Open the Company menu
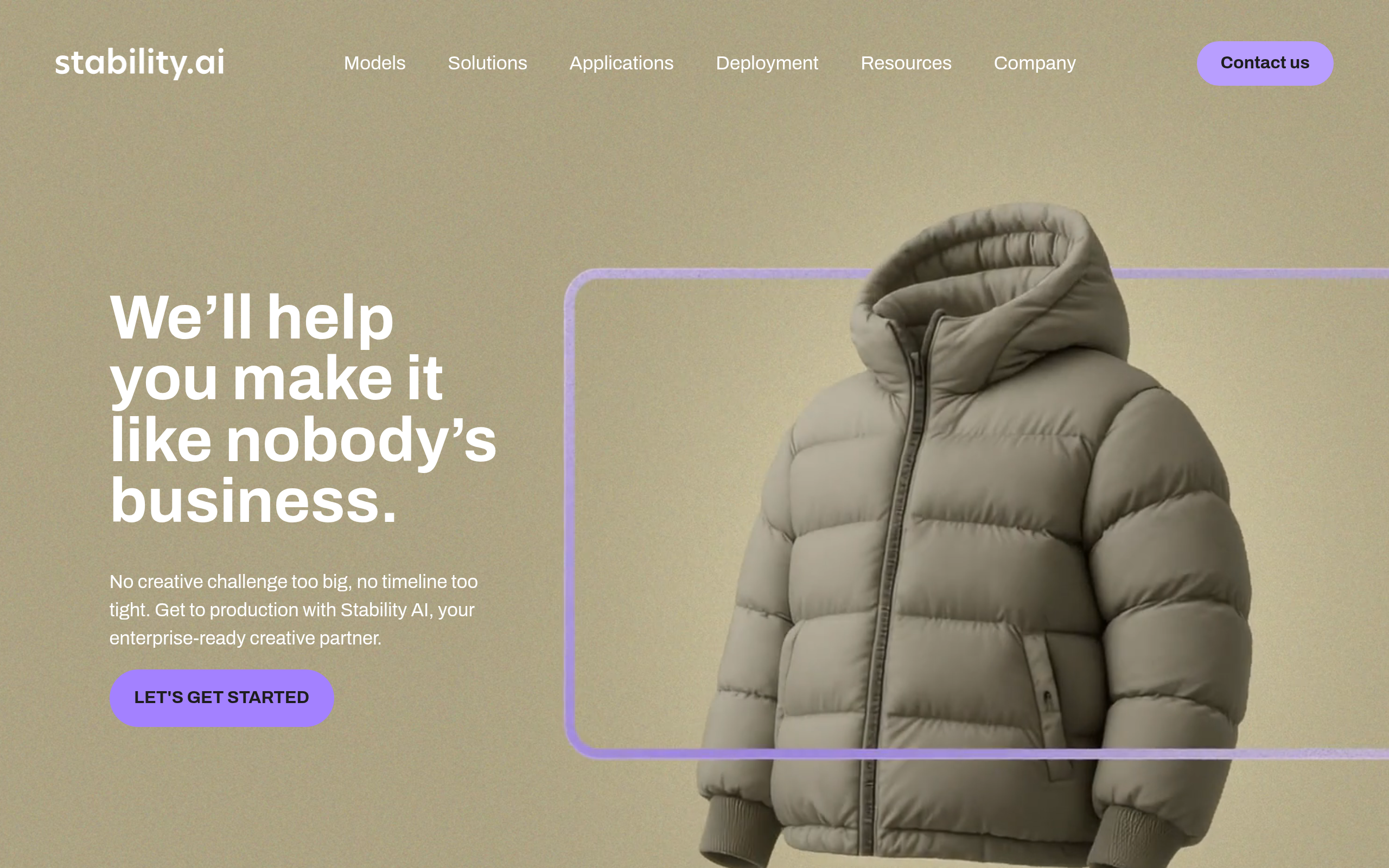 (x=1034, y=63)
